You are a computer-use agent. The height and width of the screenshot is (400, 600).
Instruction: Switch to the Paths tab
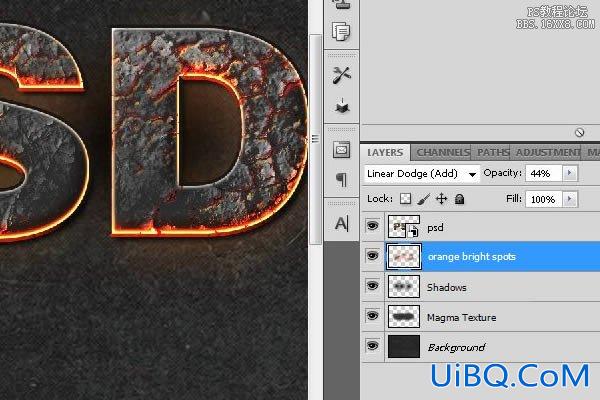pyautogui.click(x=492, y=152)
